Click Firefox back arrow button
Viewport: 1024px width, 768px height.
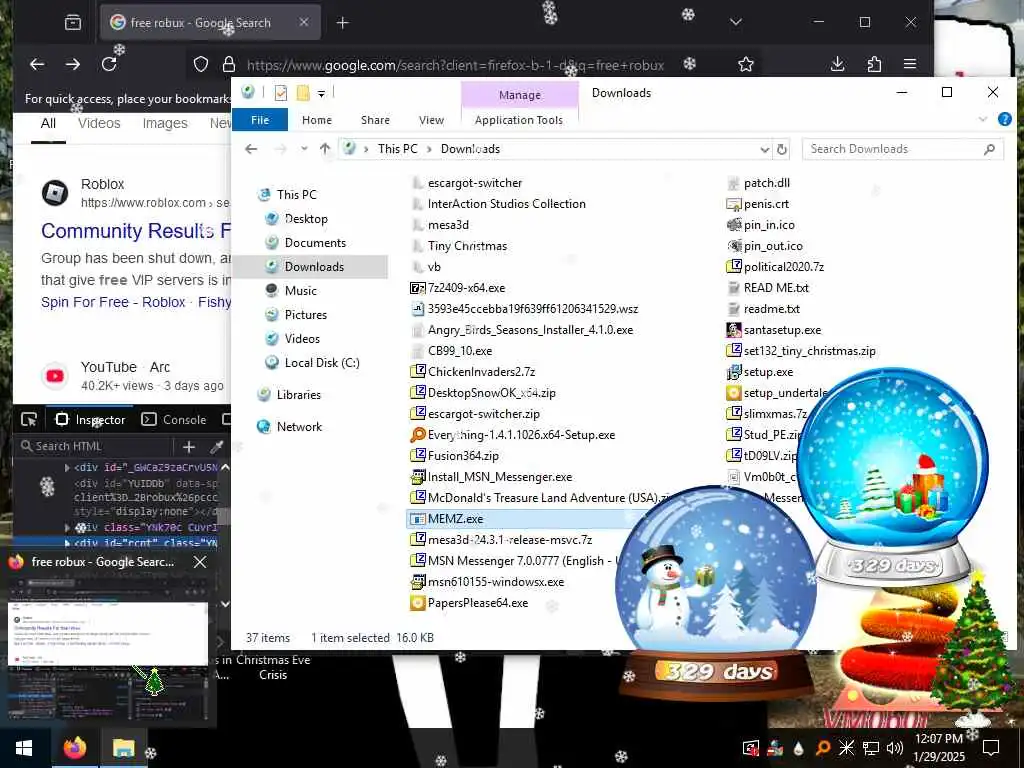click(x=37, y=64)
